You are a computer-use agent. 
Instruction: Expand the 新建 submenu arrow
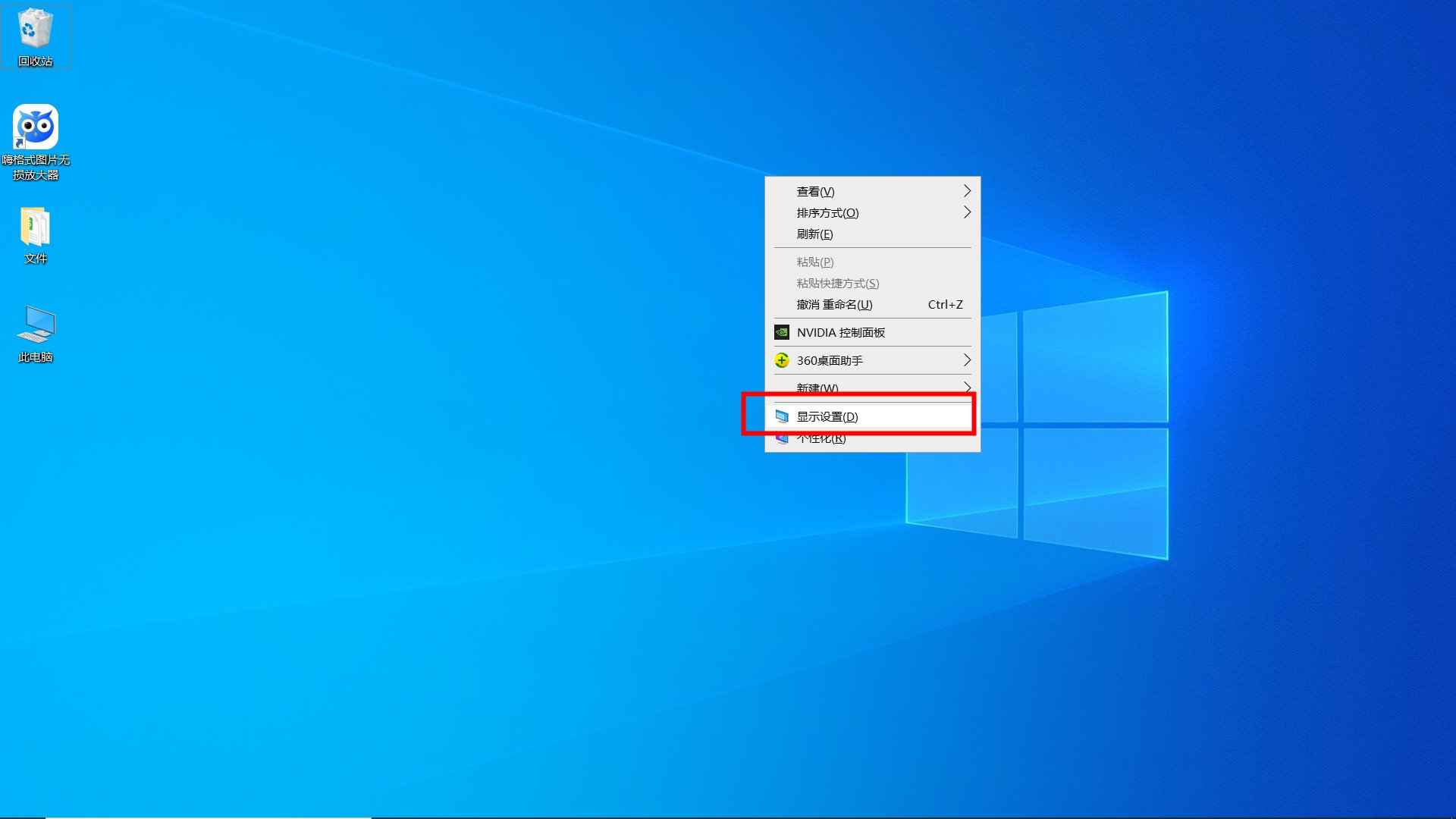[967, 388]
